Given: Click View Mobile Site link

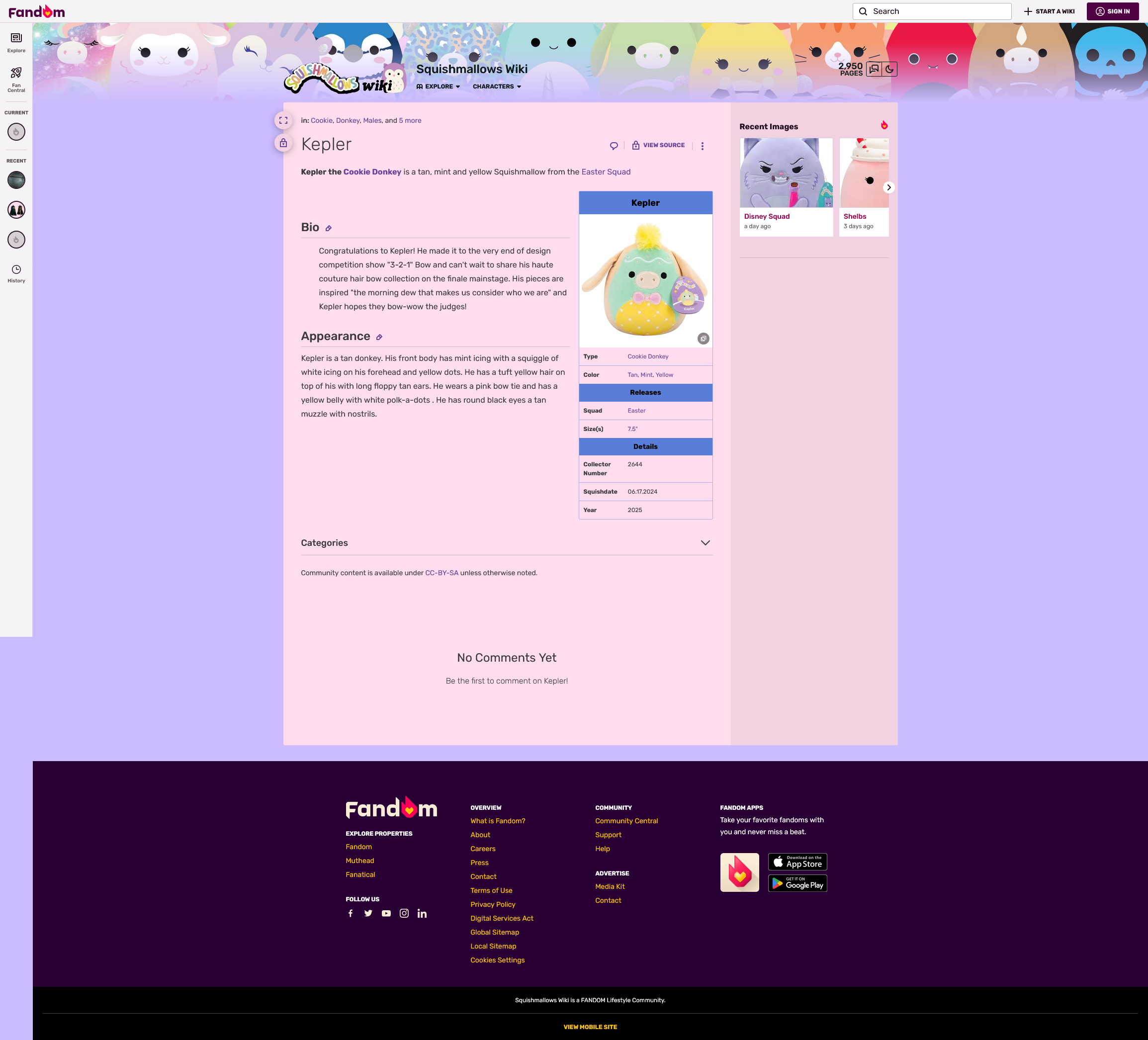Looking at the screenshot, I should click(590, 1028).
